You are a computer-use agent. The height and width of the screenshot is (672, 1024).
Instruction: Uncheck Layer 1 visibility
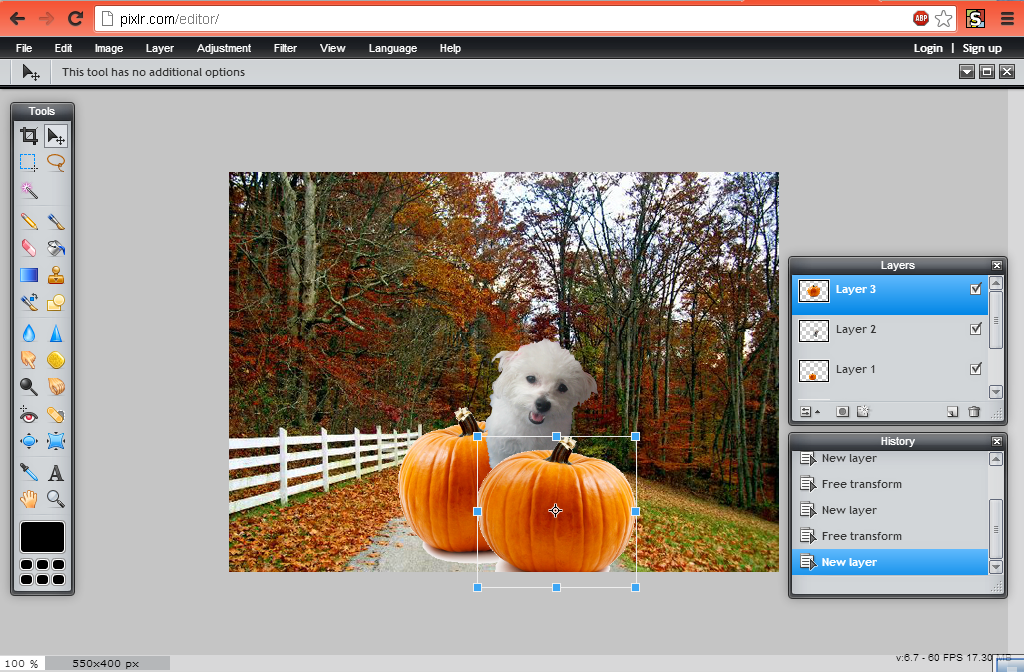pyautogui.click(x=976, y=368)
